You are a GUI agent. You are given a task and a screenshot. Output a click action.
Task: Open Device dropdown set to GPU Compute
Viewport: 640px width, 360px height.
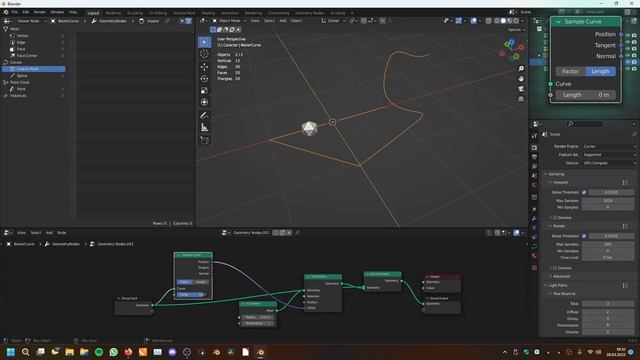click(x=609, y=163)
